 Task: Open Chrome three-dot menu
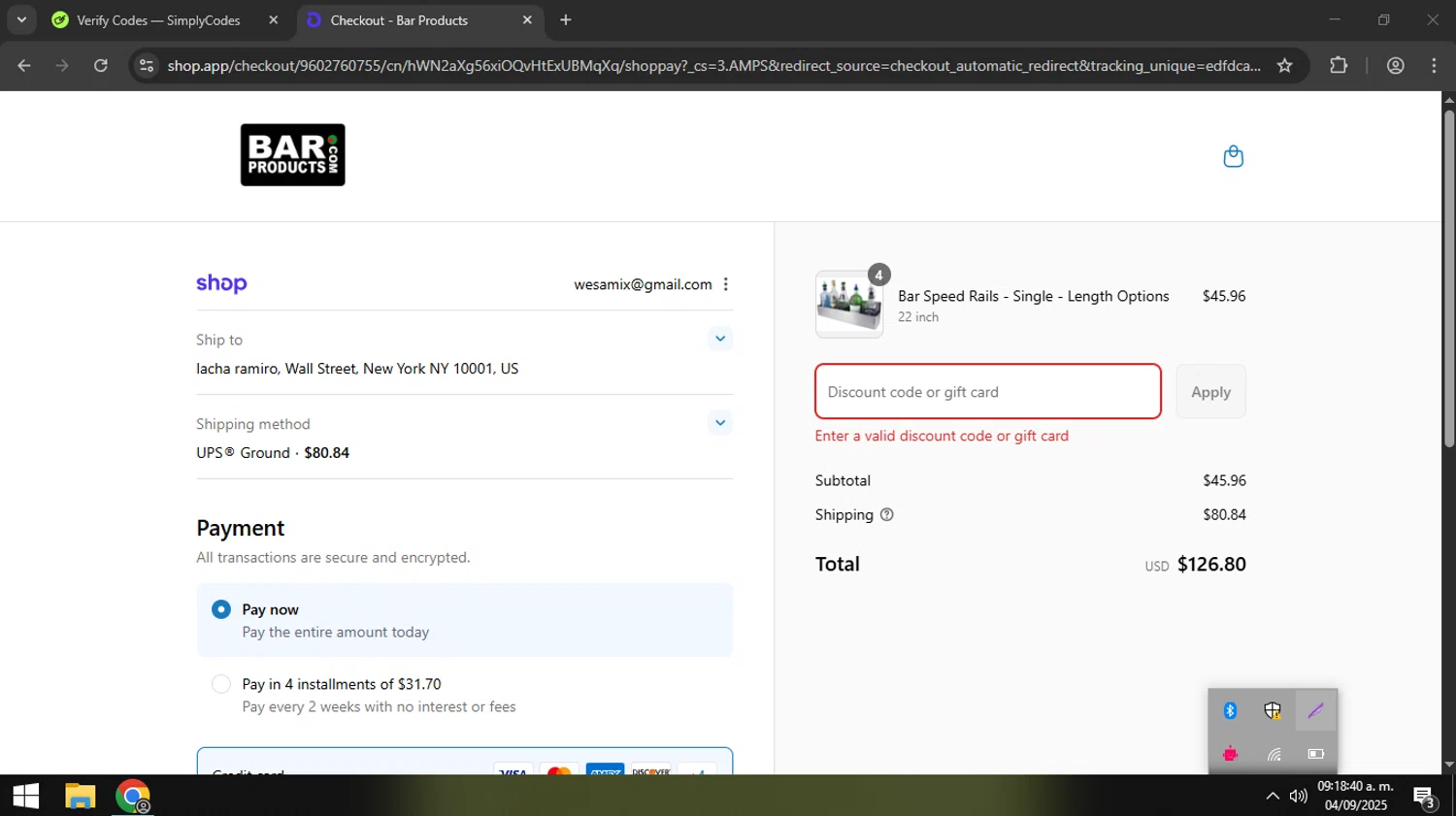pos(1434,66)
